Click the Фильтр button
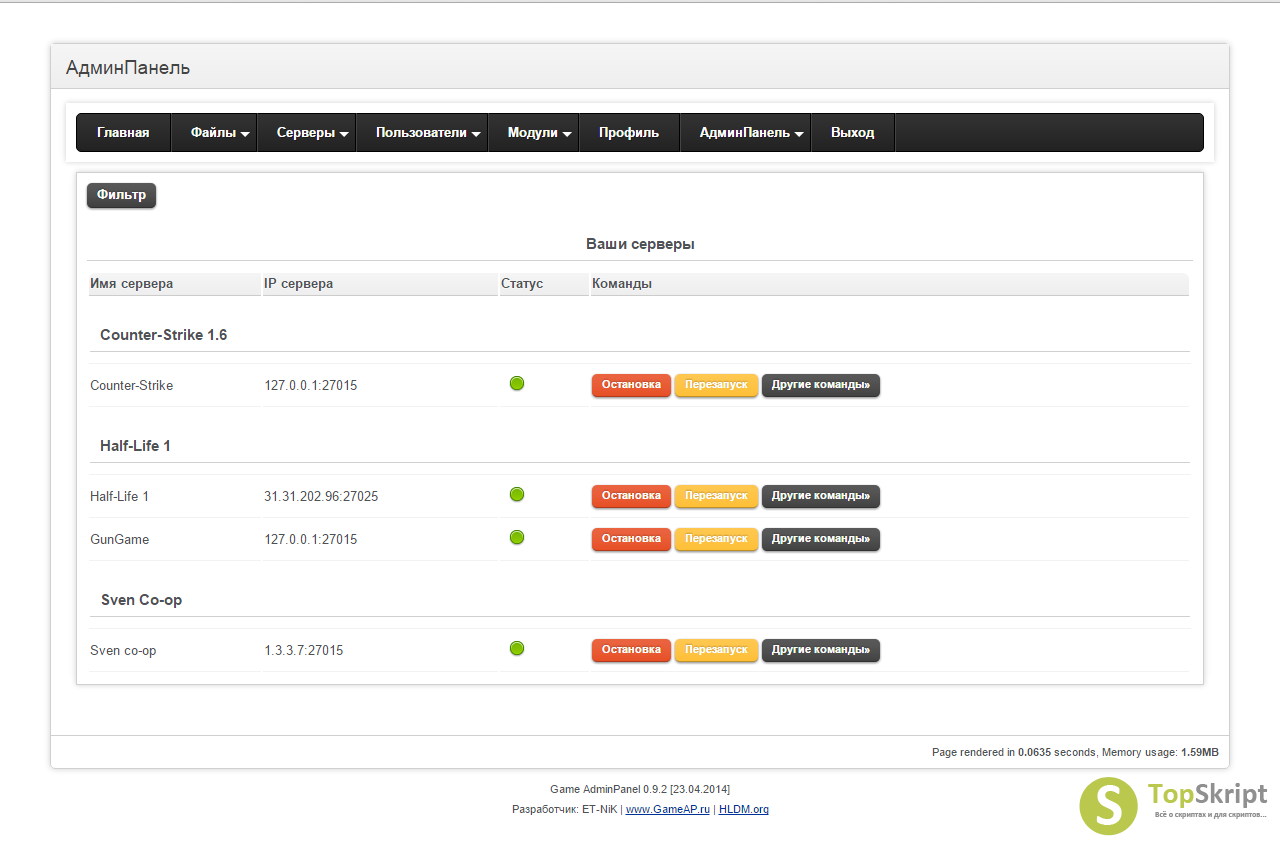 (x=121, y=195)
